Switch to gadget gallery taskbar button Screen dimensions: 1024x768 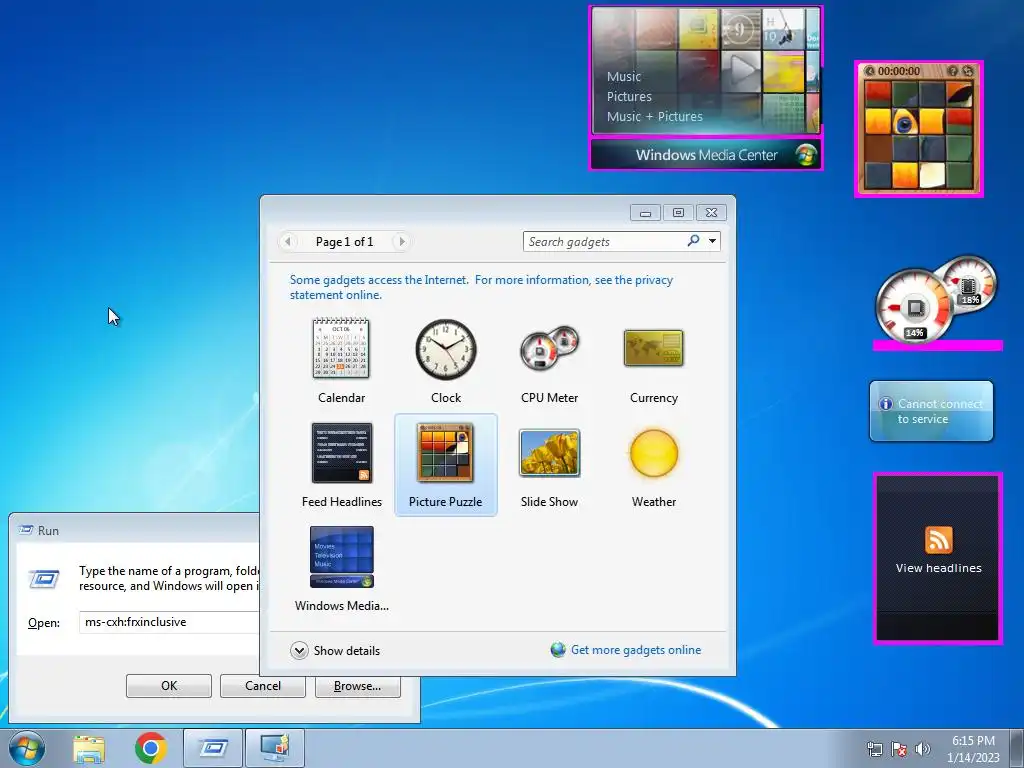(275, 748)
